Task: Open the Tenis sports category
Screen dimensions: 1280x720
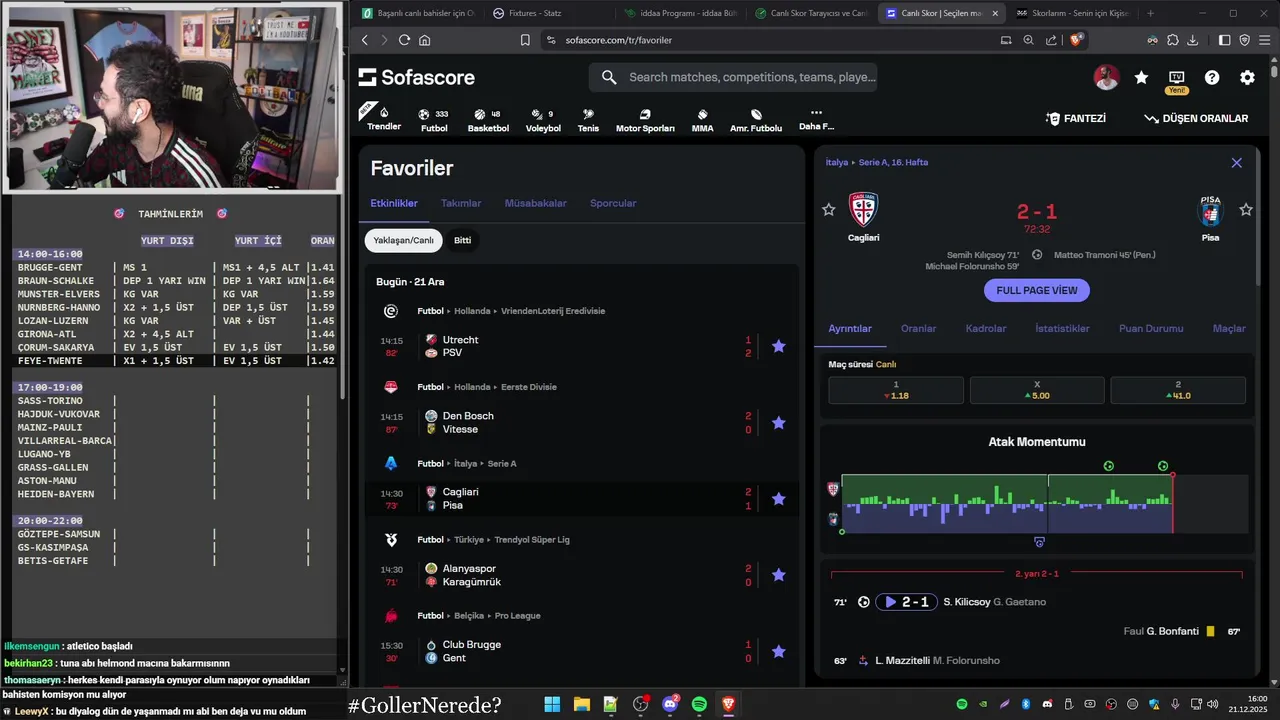Action: 588,120
